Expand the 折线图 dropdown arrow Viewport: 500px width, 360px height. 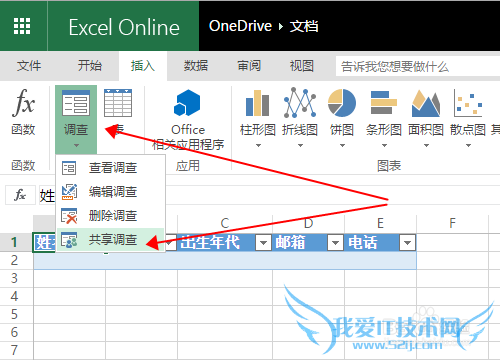click(300, 145)
